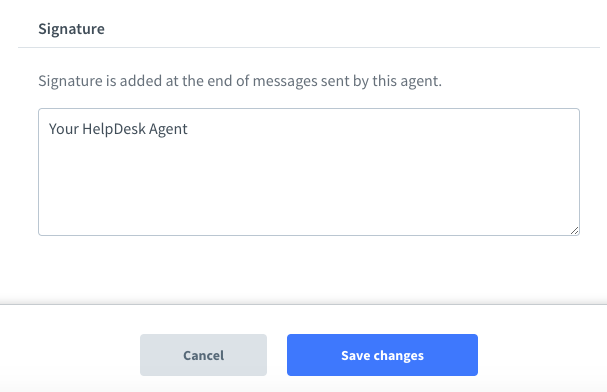The width and height of the screenshot is (607, 392).
Task: Click the footer bar between the buttons
Action: point(277,355)
